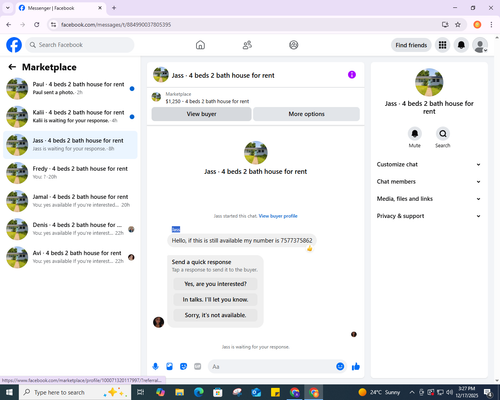Image resolution: width=500 pixels, height=400 pixels.
Task: Open the emoji picker in the message box
Action: pyautogui.click(x=340, y=366)
